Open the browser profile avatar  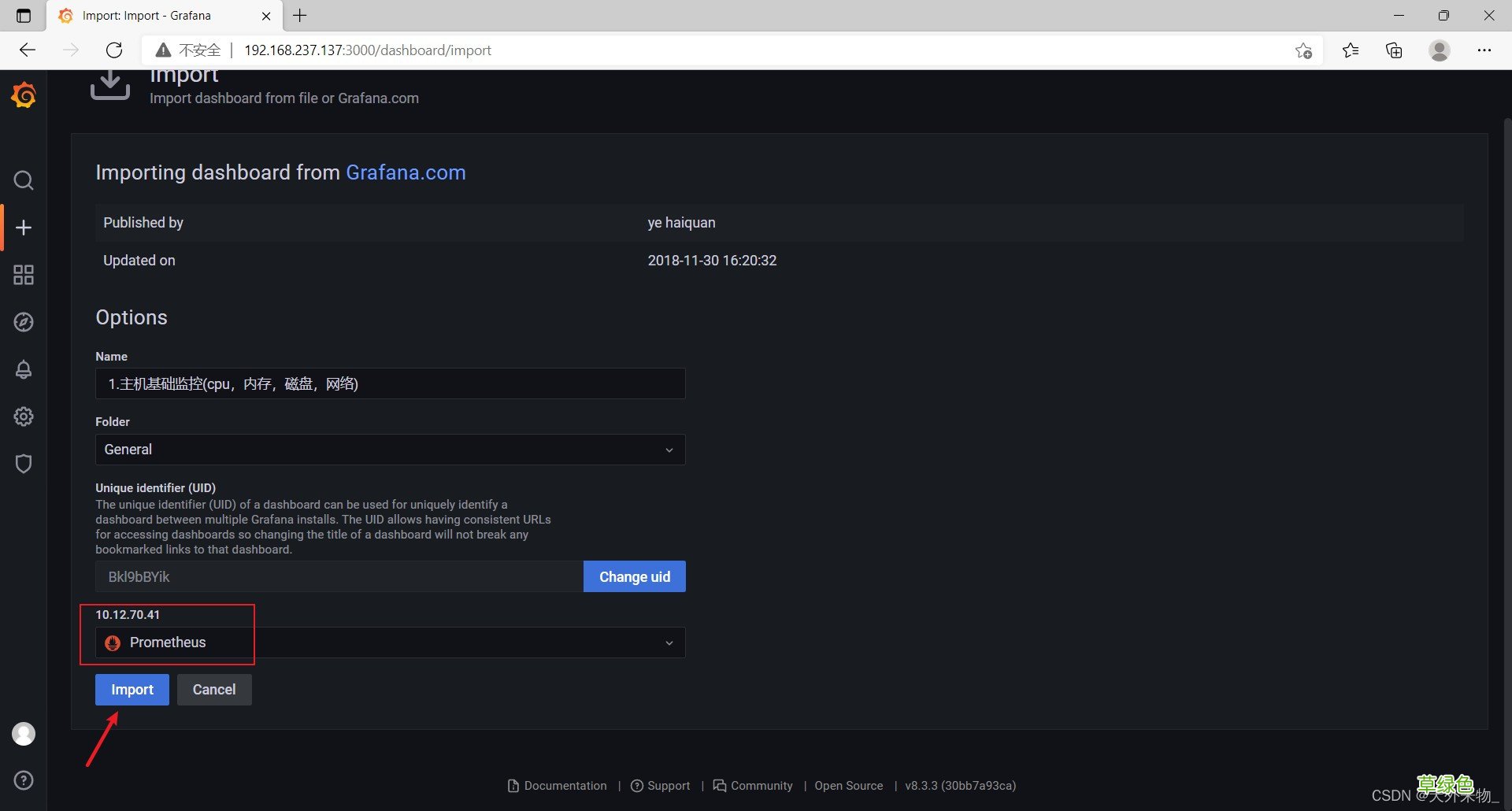point(1440,50)
